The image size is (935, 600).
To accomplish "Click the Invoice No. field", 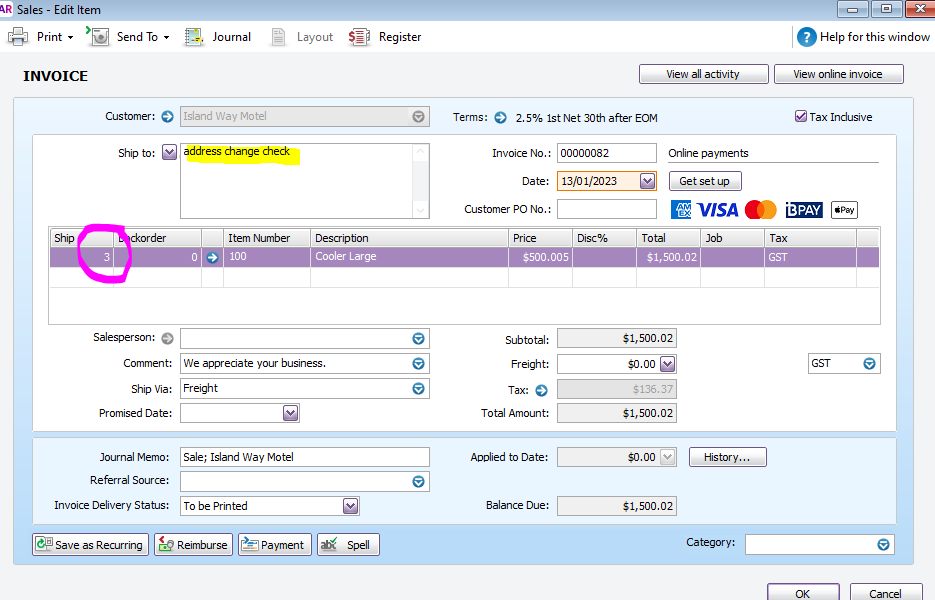I will click(x=606, y=153).
